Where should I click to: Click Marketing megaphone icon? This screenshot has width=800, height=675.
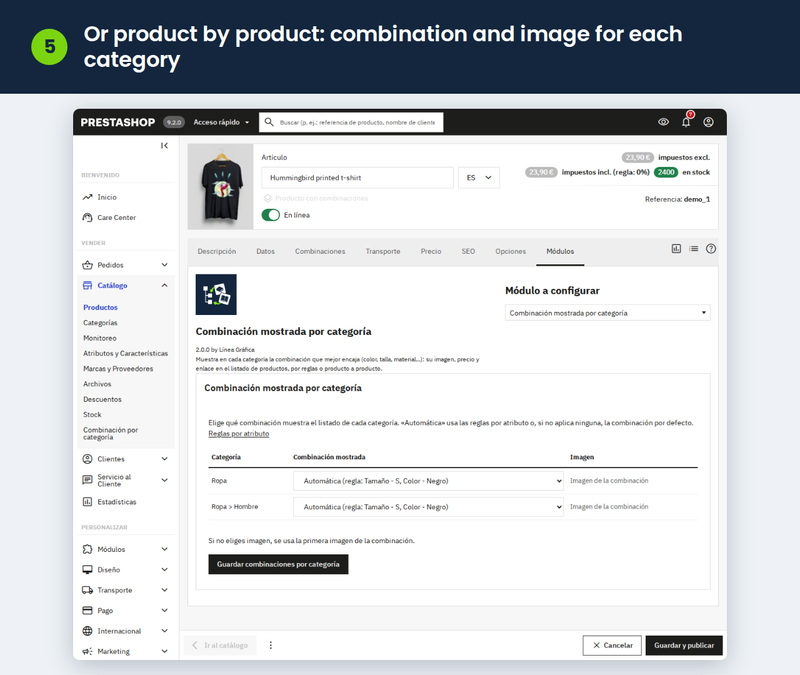87,651
